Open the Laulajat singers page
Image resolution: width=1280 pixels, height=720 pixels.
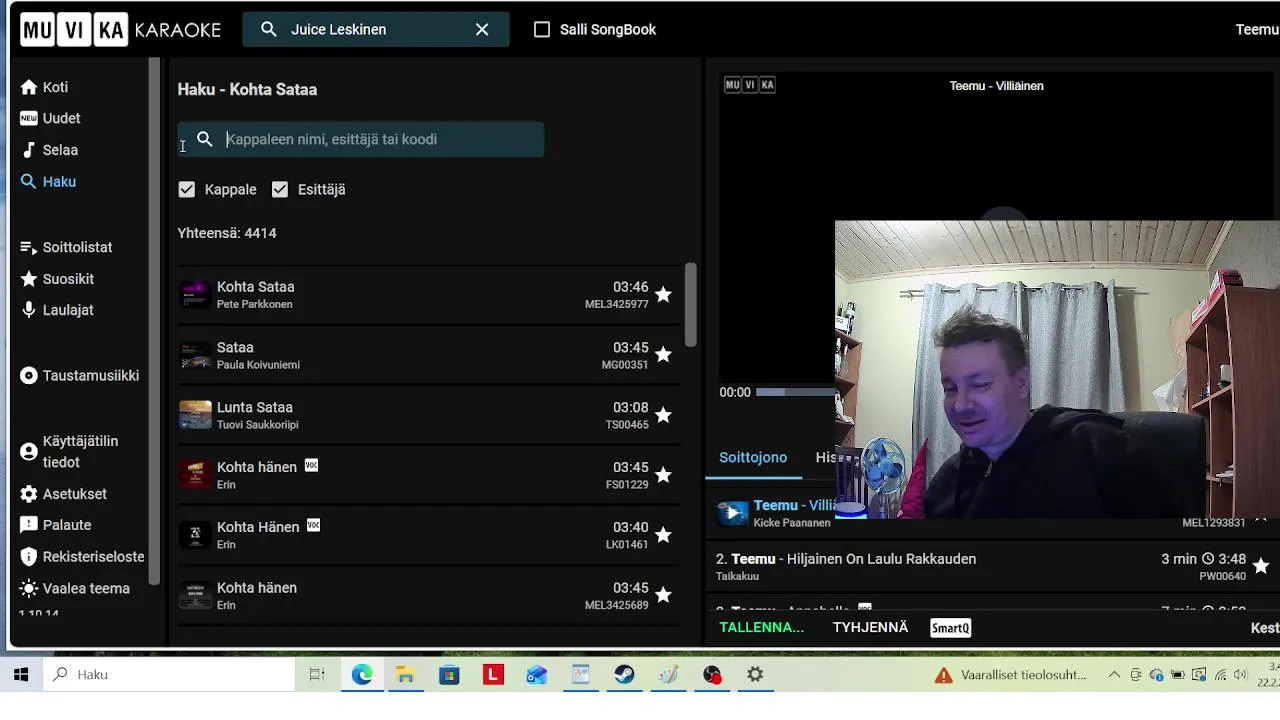57,310
